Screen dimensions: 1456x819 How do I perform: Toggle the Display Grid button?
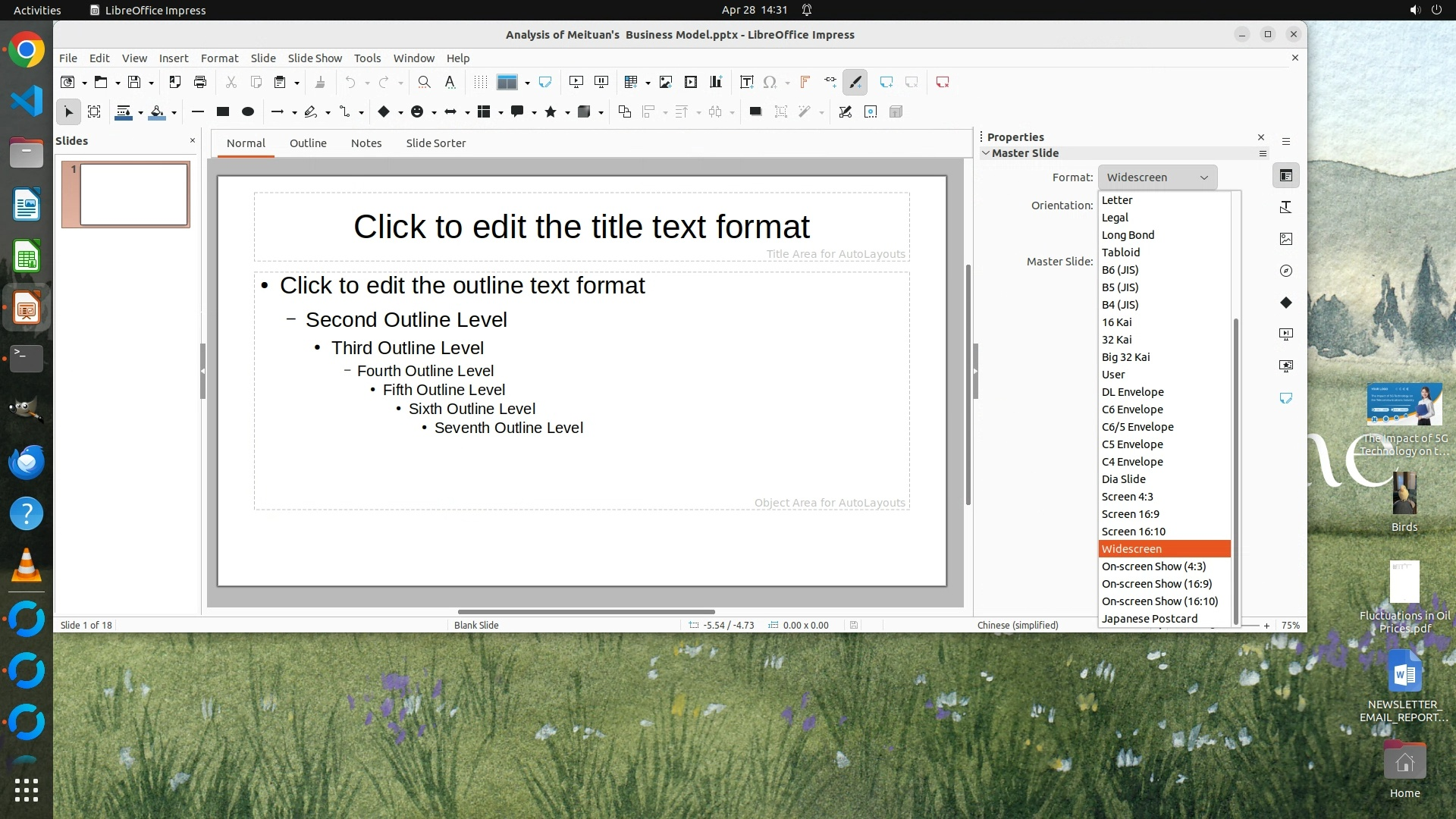coord(480,82)
